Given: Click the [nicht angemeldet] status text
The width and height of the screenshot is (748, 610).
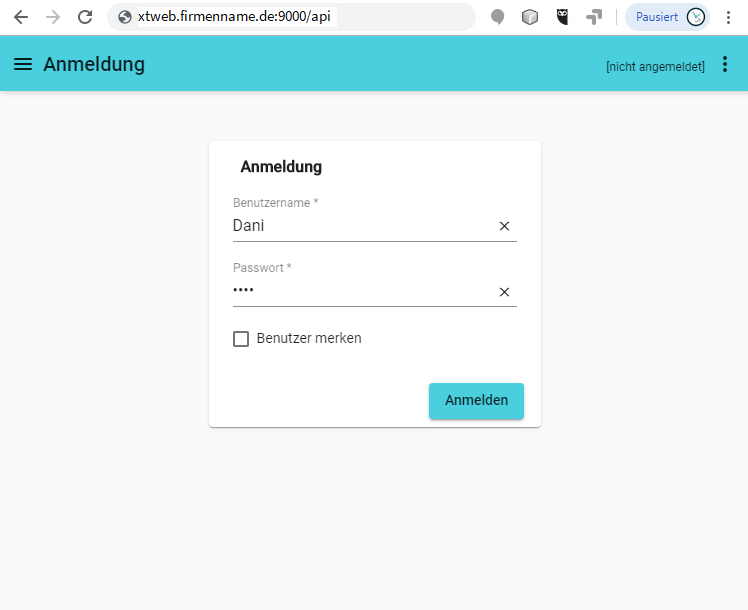Looking at the screenshot, I should 655,67.
